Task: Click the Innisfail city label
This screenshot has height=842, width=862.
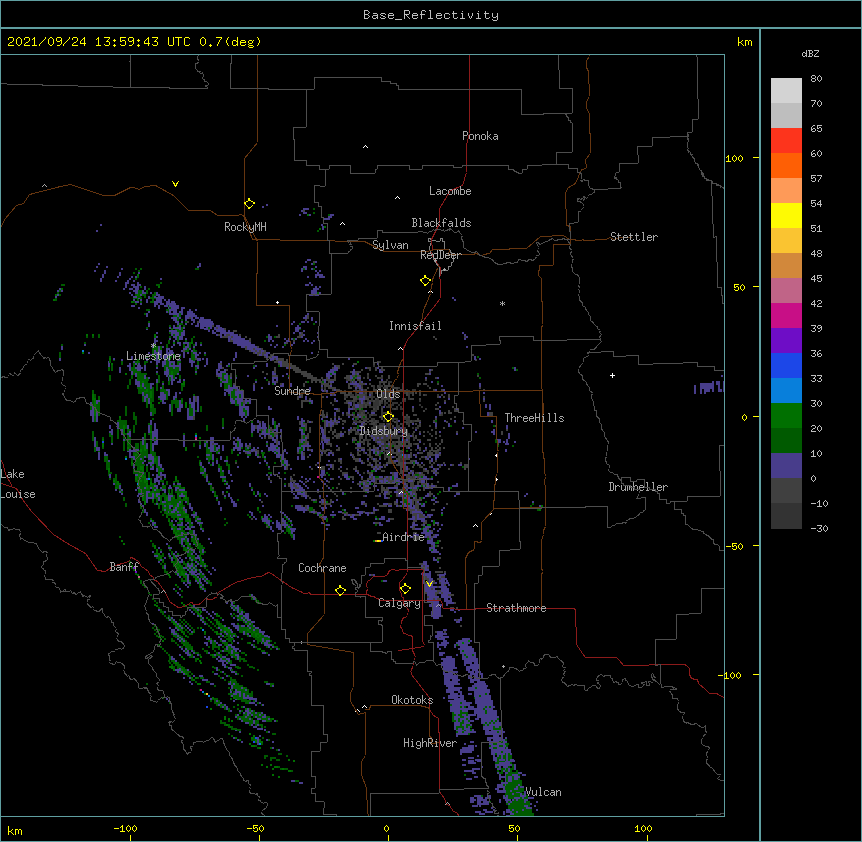Action: (415, 326)
